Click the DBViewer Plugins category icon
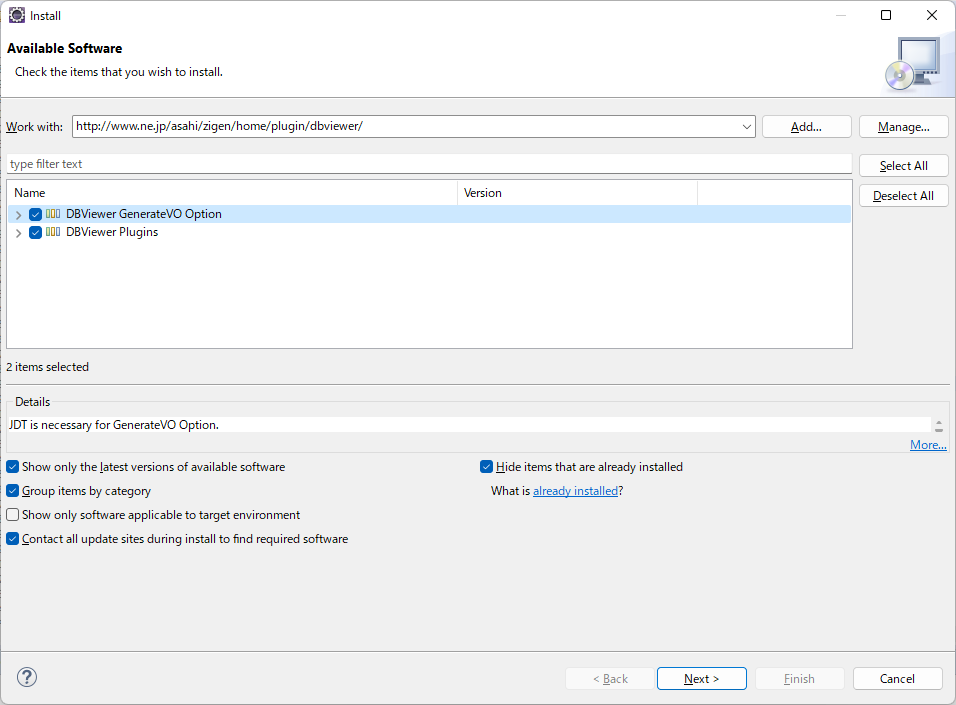 tap(53, 232)
